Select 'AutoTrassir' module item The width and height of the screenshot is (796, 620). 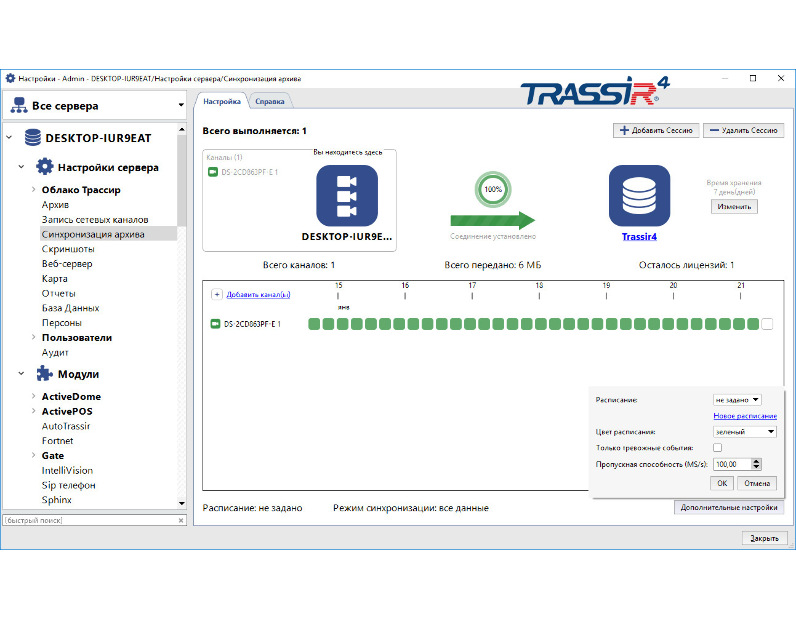(x=66, y=426)
